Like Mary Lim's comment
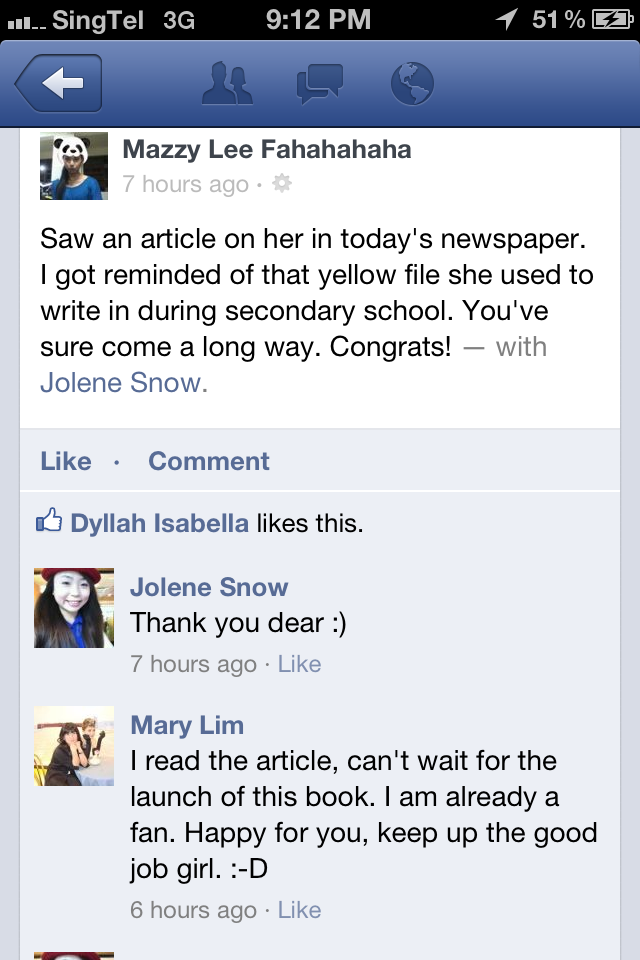This screenshot has height=960, width=640. [299, 910]
